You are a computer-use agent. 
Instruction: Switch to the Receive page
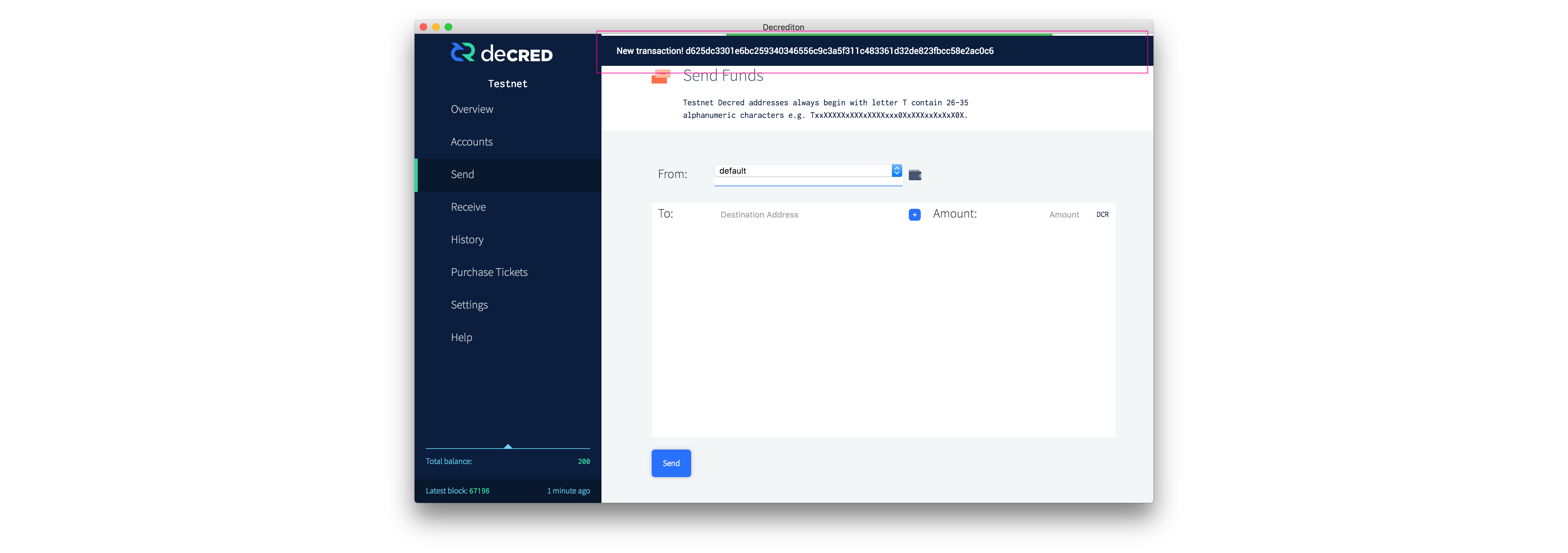[x=468, y=207]
